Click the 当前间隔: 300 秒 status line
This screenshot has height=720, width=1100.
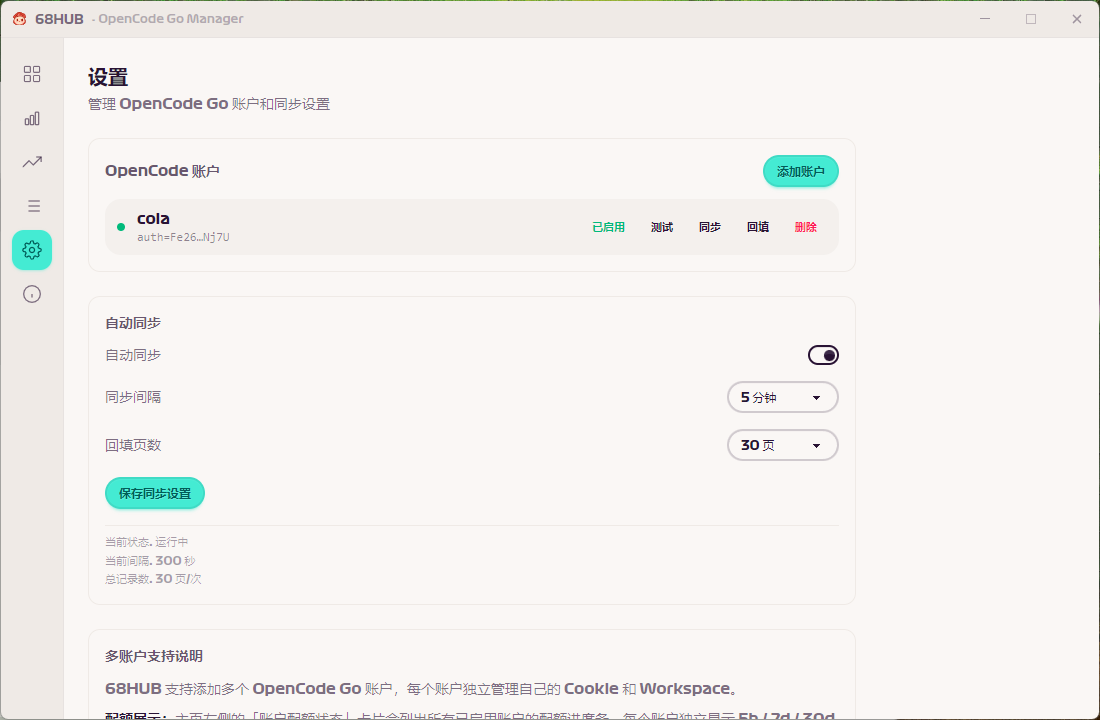pyautogui.click(x=150, y=561)
